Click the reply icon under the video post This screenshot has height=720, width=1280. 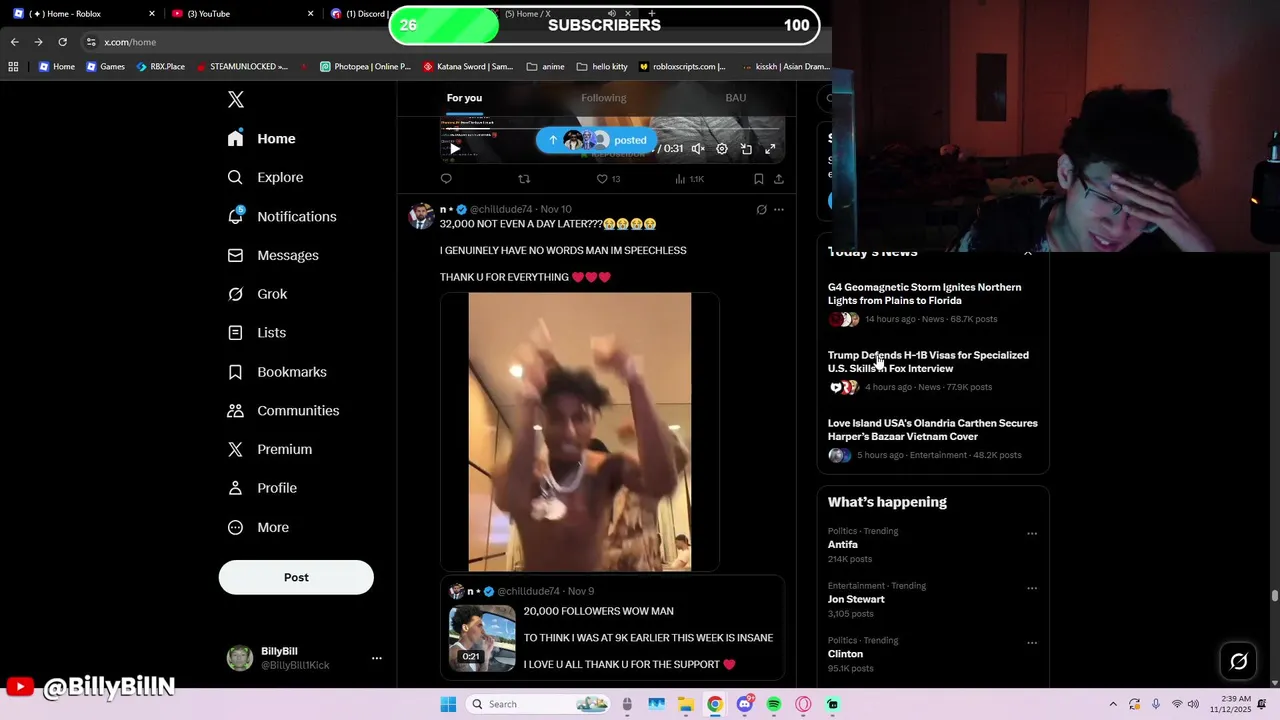[x=446, y=179]
